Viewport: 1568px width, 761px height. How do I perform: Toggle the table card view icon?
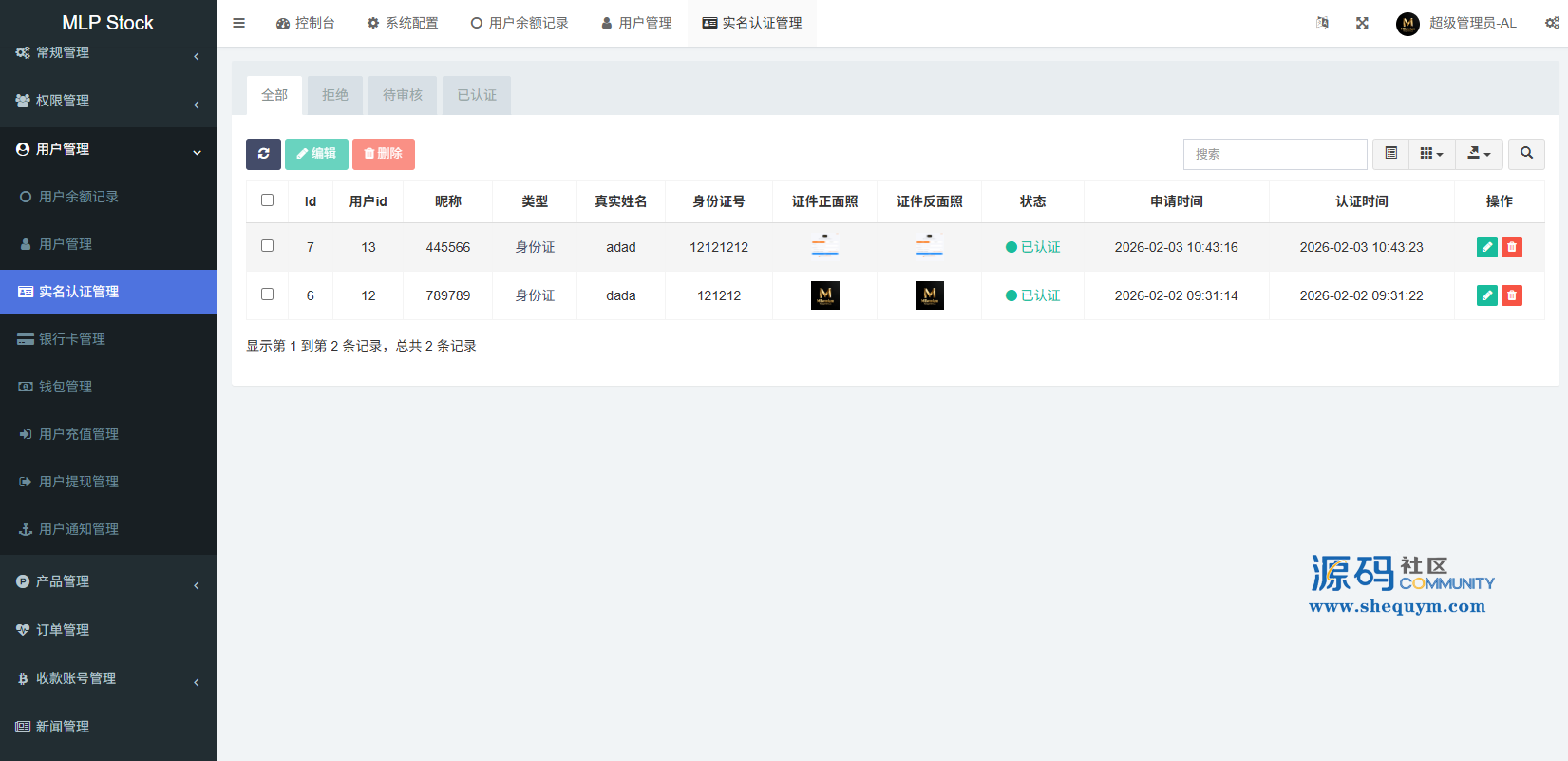point(1390,154)
